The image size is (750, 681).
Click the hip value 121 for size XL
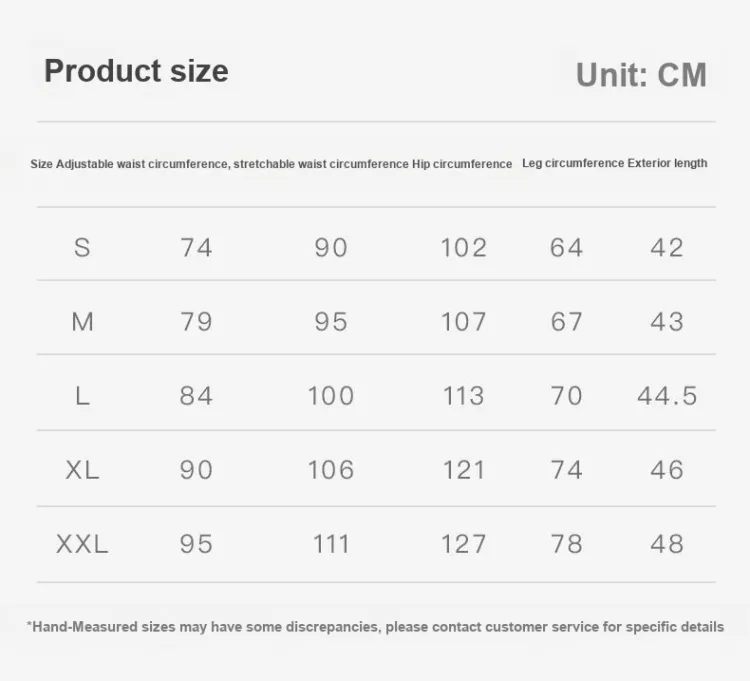click(x=463, y=470)
